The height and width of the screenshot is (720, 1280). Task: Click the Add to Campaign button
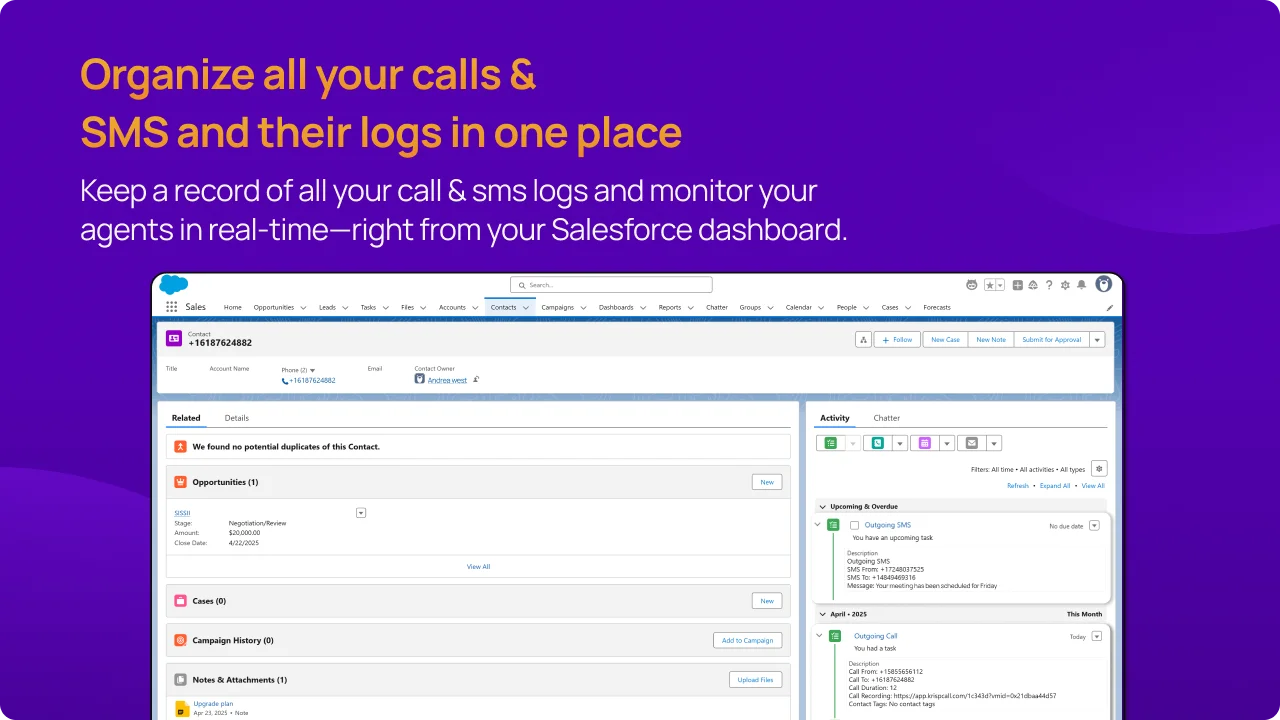pyautogui.click(x=748, y=640)
